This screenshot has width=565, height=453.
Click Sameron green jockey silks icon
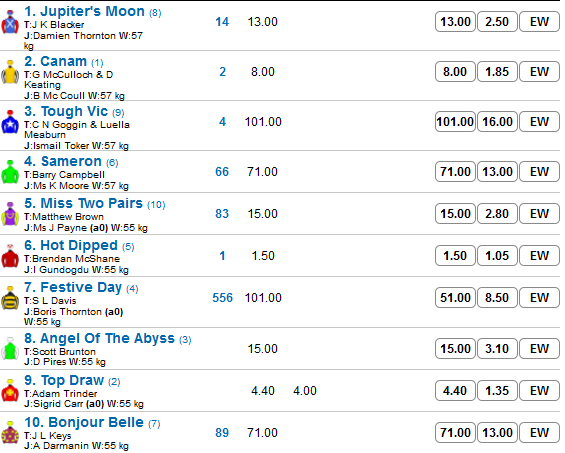(10, 172)
